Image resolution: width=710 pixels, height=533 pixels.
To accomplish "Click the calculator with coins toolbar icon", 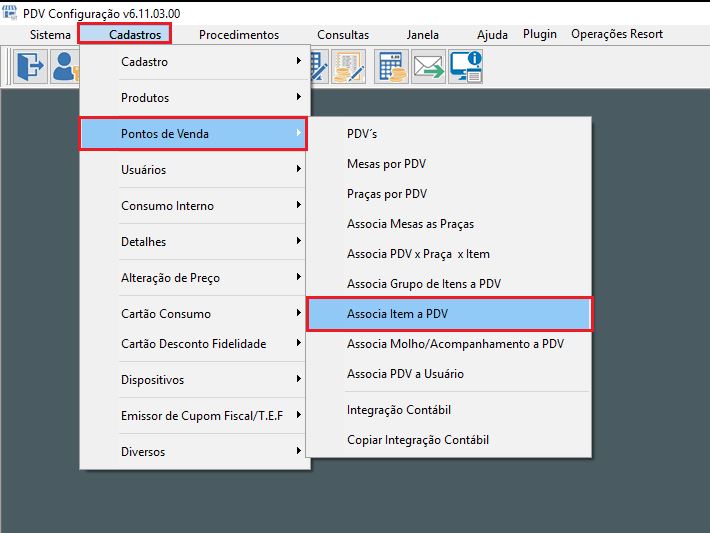I will tap(391, 67).
